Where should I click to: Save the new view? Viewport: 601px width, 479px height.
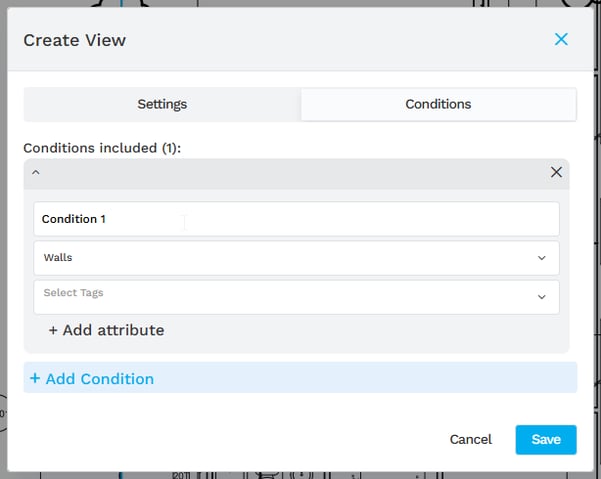[546, 440]
